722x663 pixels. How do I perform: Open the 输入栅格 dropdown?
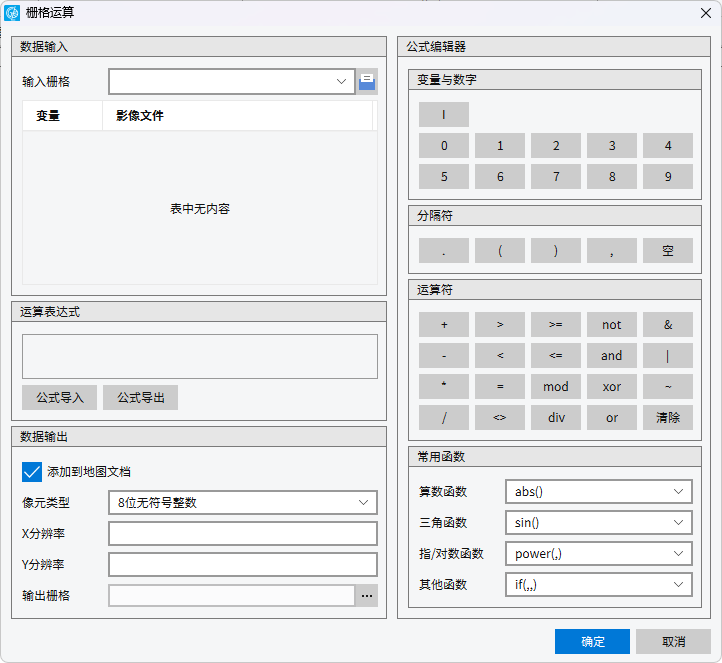231,82
